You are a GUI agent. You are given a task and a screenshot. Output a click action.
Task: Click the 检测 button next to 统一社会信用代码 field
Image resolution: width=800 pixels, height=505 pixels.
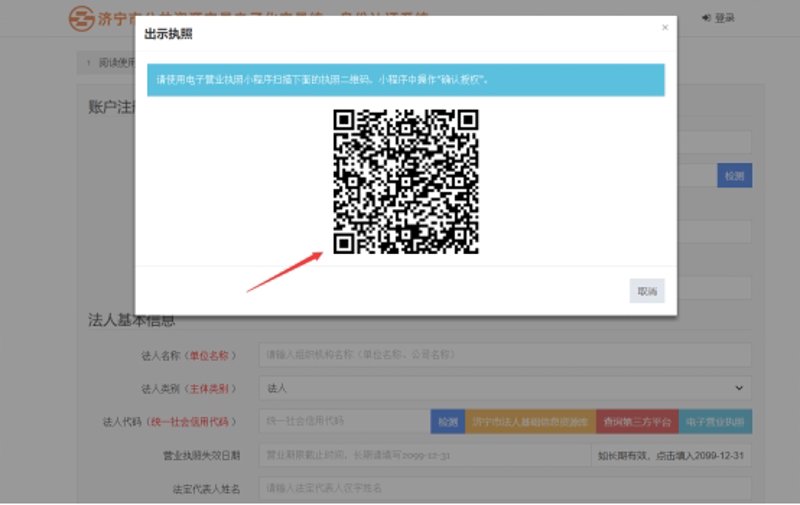(x=447, y=422)
